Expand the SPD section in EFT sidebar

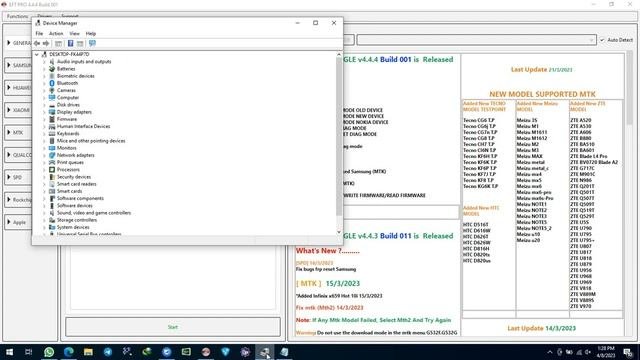click(x=18, y=177)
